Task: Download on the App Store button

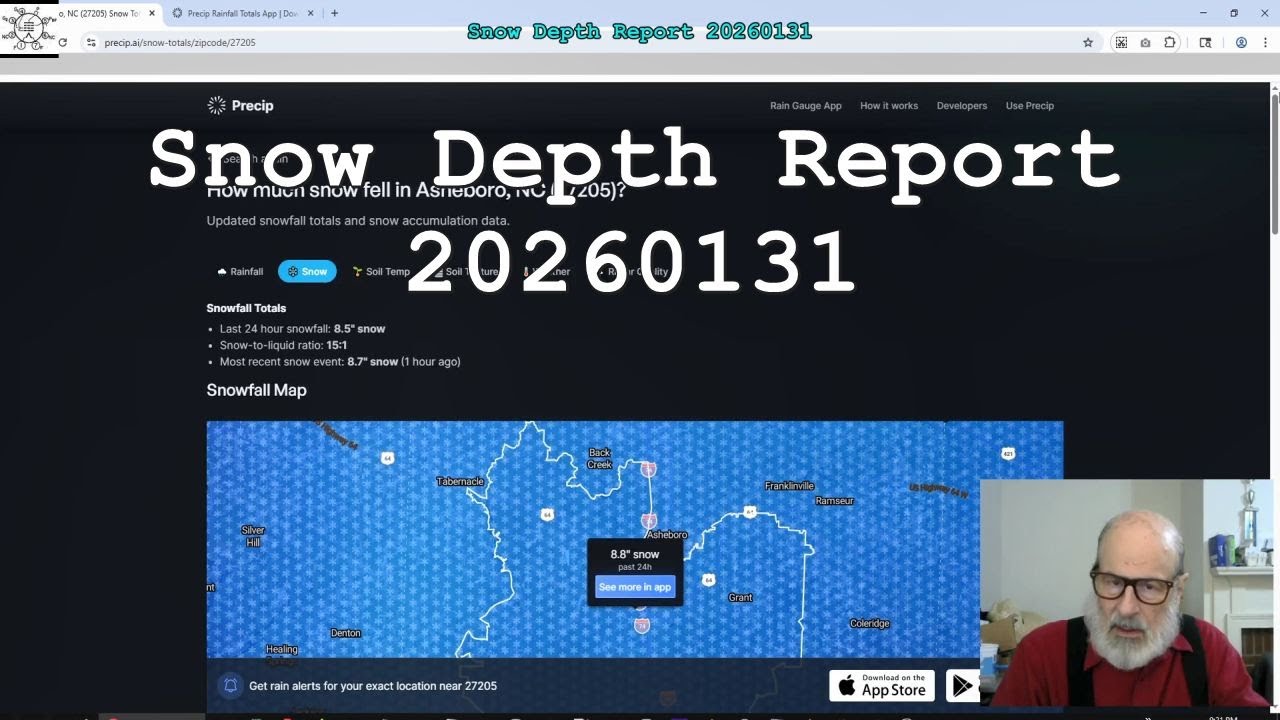Action: [882, 685]
